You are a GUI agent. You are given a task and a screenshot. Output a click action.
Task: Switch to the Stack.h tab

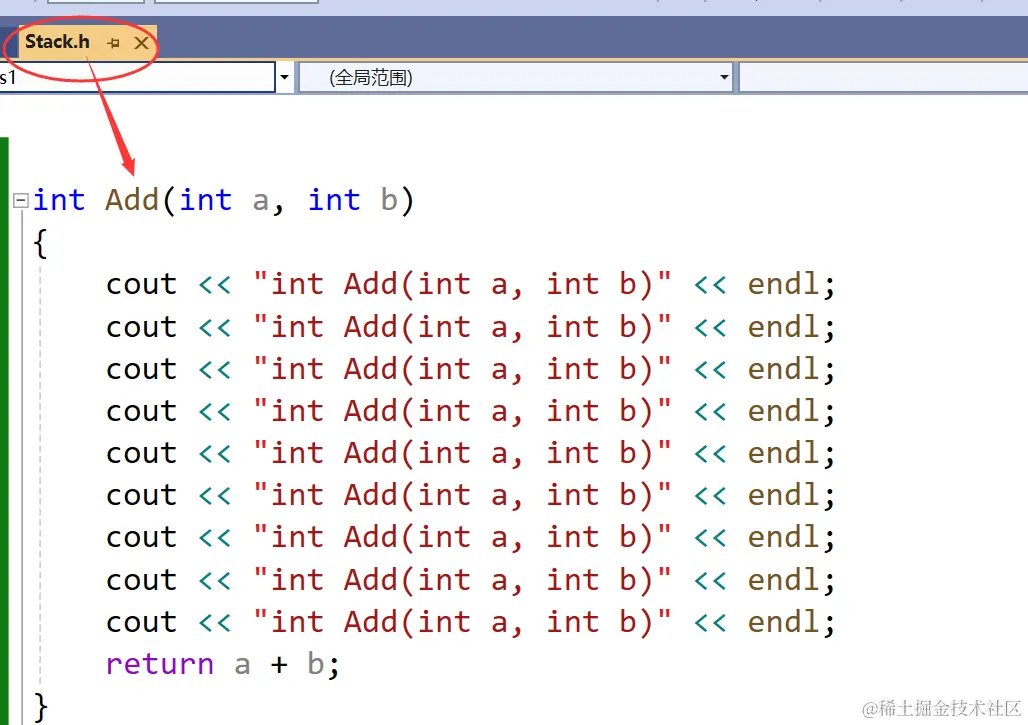click(57, 42)
